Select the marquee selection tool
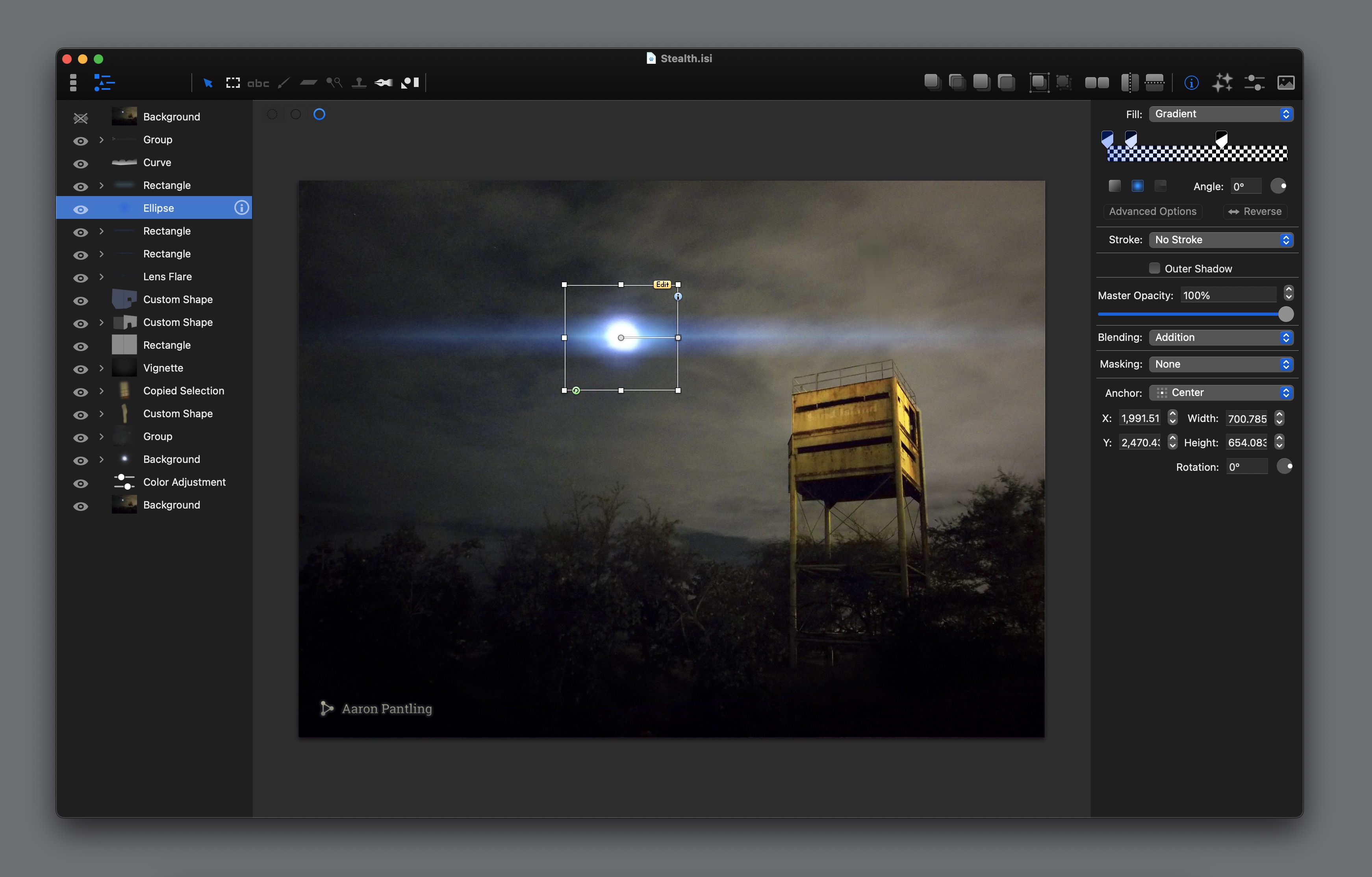 (232, 83)
